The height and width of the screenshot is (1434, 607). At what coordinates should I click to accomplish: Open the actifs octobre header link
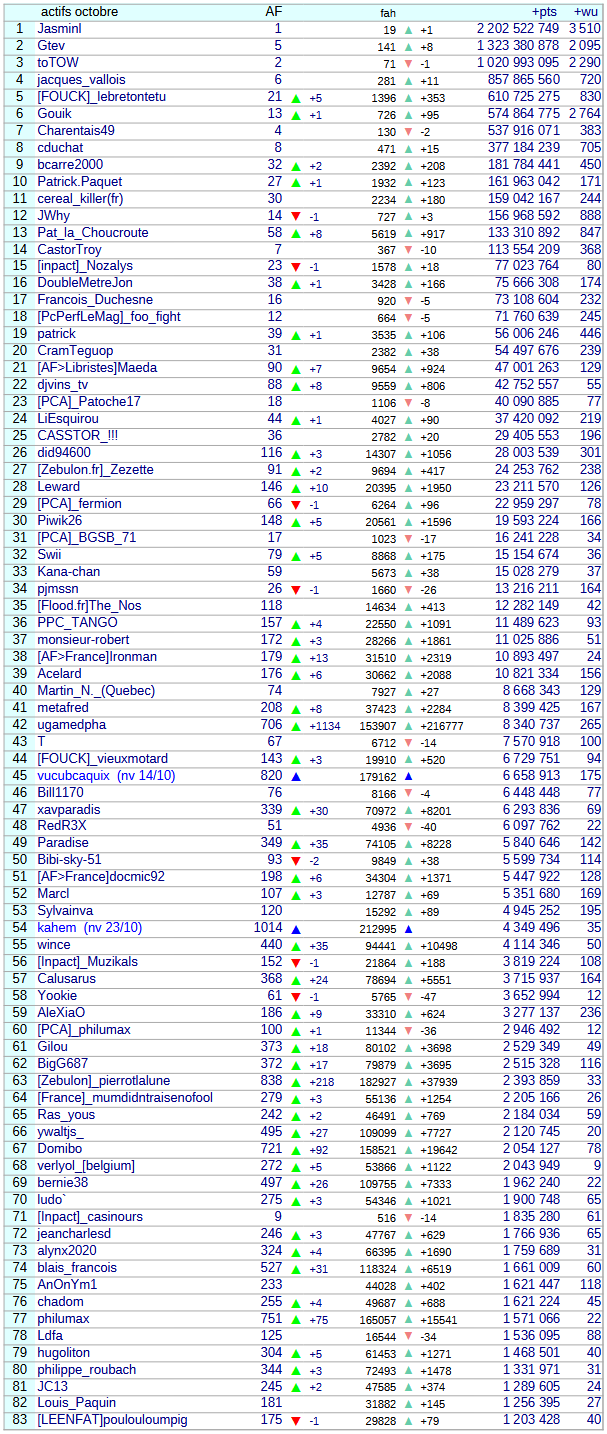tap(79, 12)
